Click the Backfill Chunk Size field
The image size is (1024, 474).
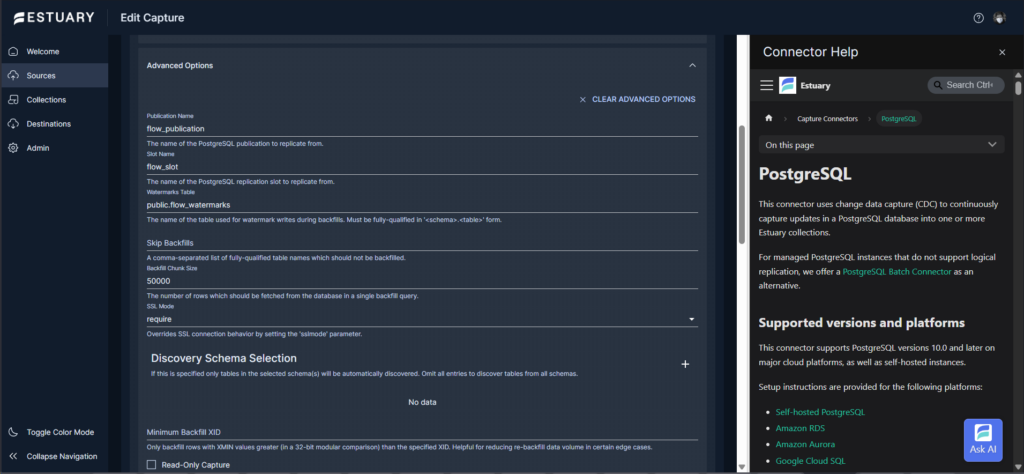(422, 281)
